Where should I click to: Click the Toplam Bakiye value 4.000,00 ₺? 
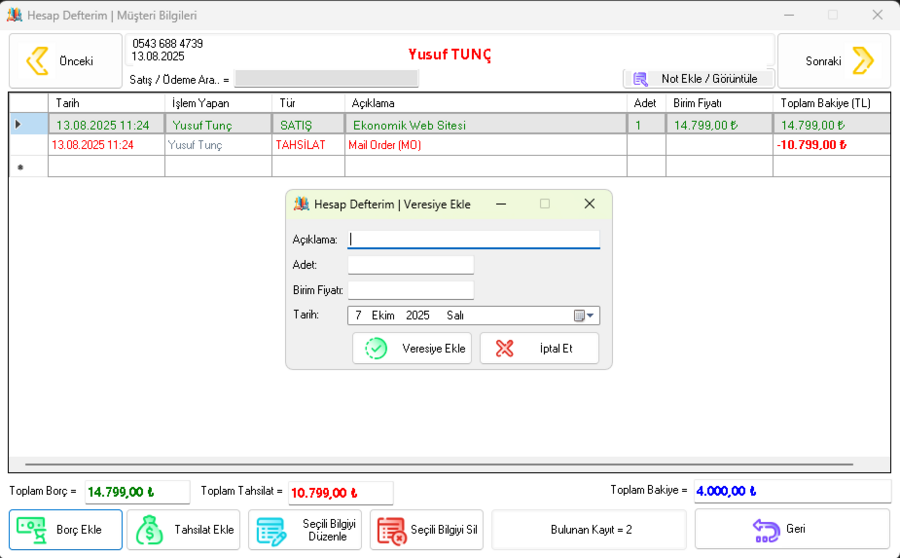pos(792,491)
